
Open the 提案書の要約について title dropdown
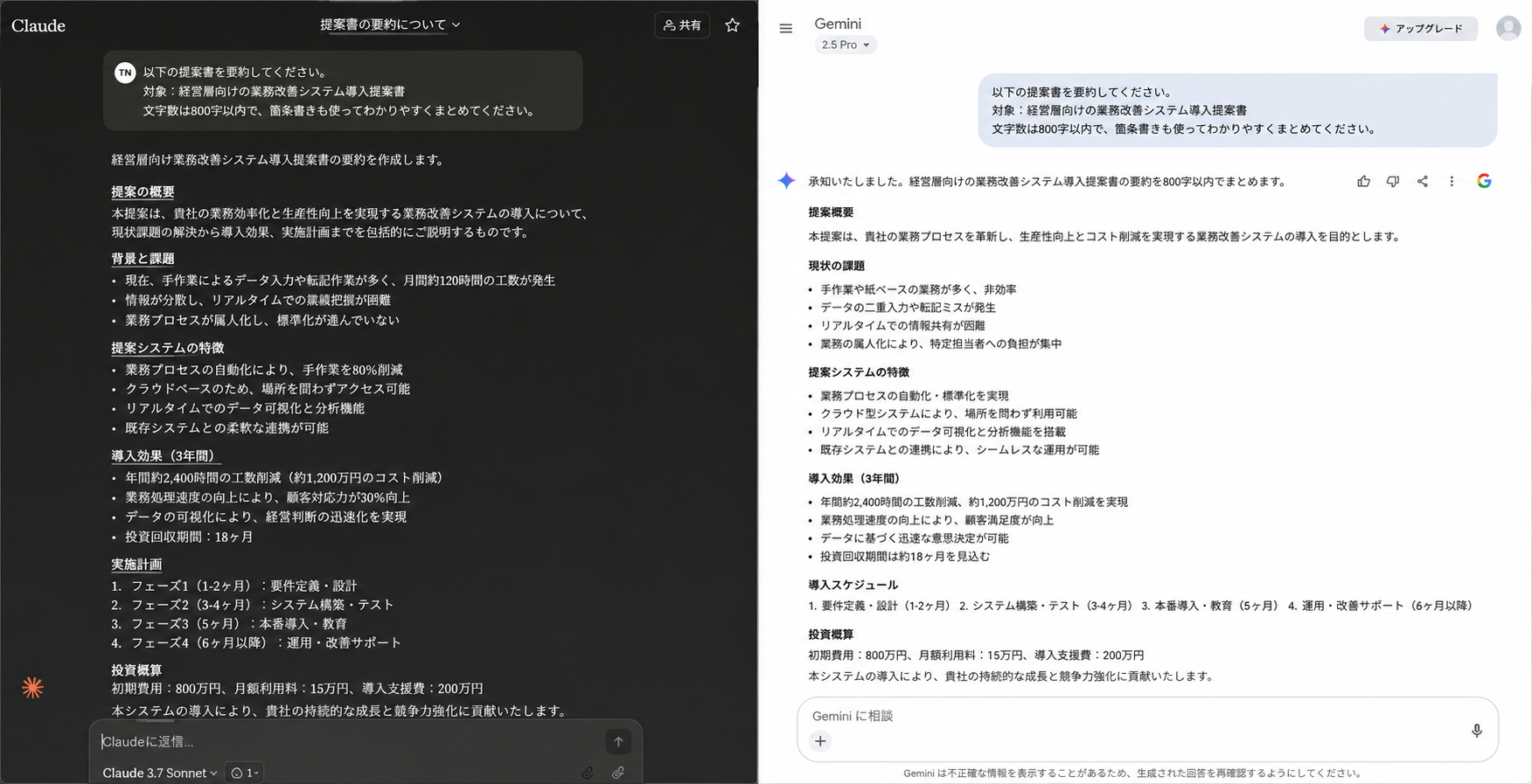[x=390, y=24]
